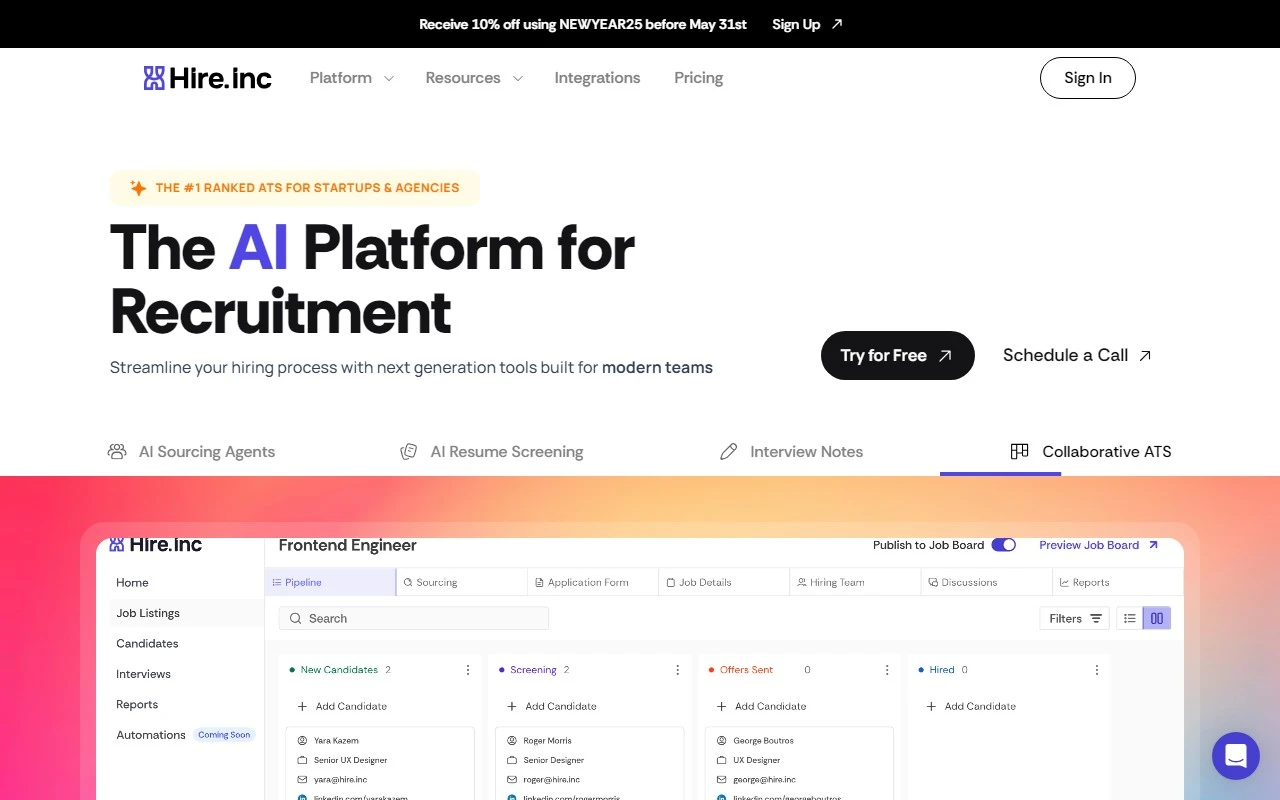Click the AI Sourcing Agents people icon
This screenshot has height=800, width=1280.
pyautogui.click(x=117, y=452)
